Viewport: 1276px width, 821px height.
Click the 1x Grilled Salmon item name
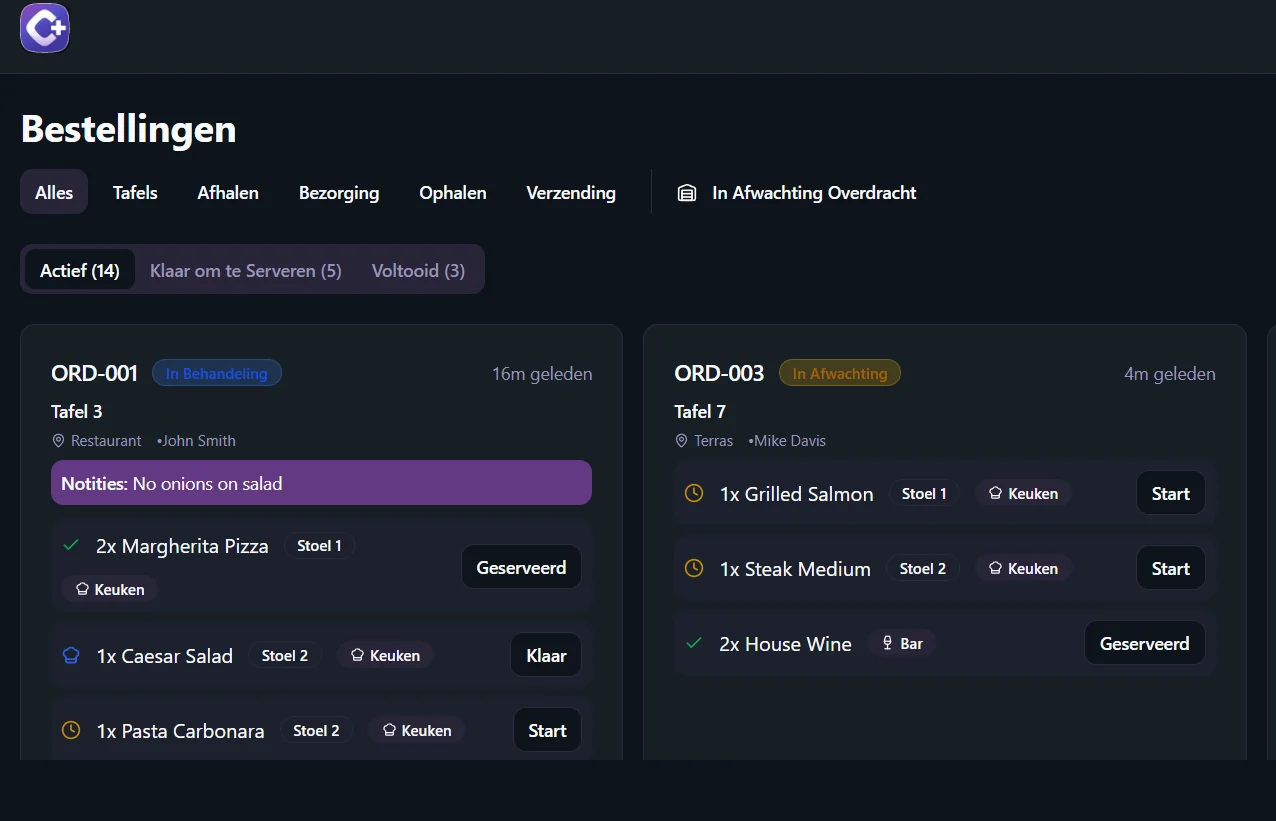pyautogui.click(x=797, y=494)
